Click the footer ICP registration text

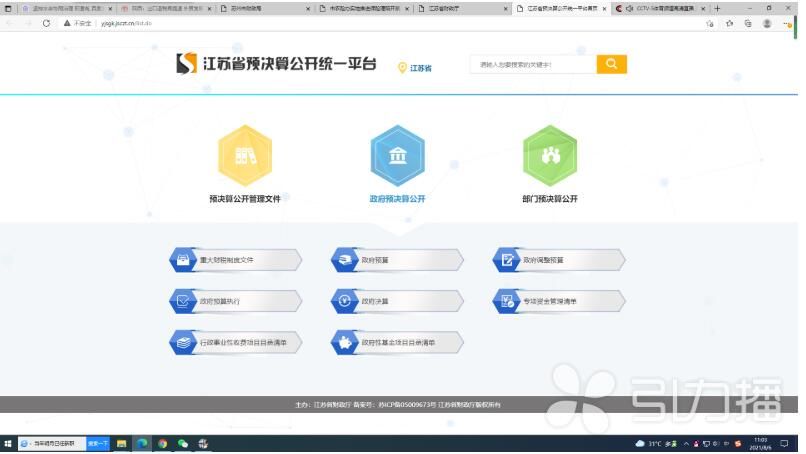407,405
